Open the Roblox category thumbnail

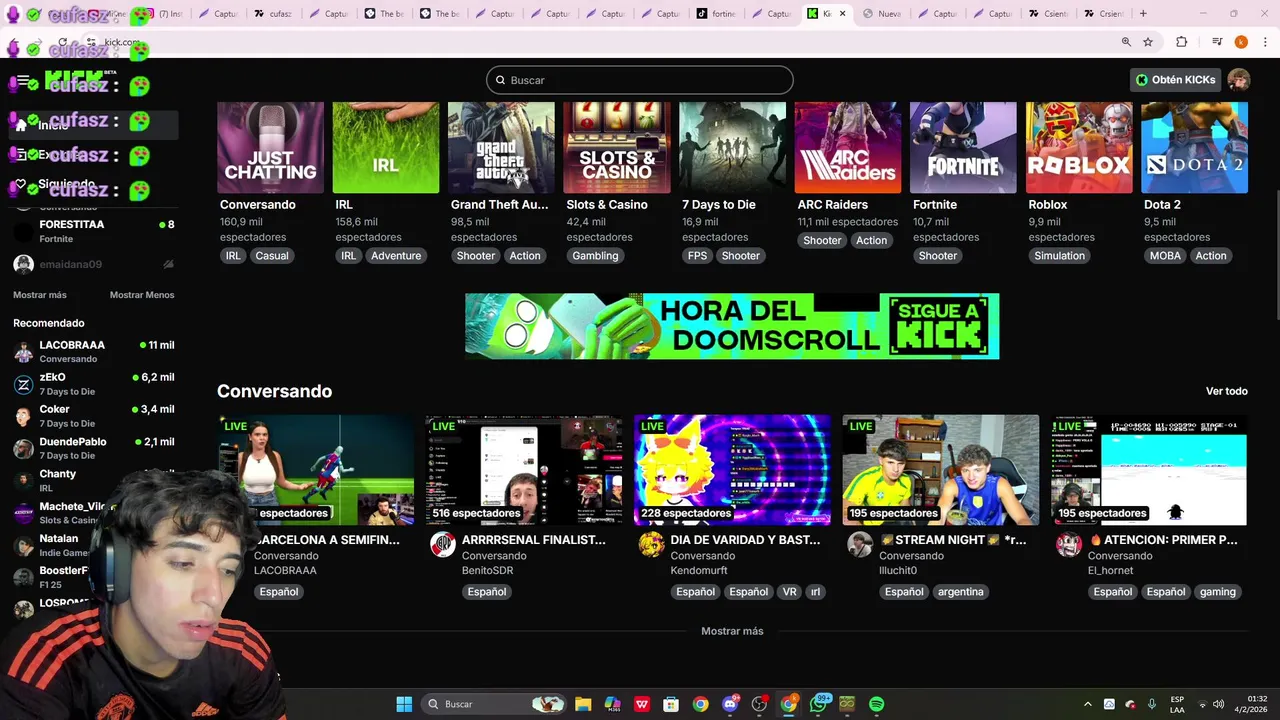pyautogui.click(x=1079, y=147)
